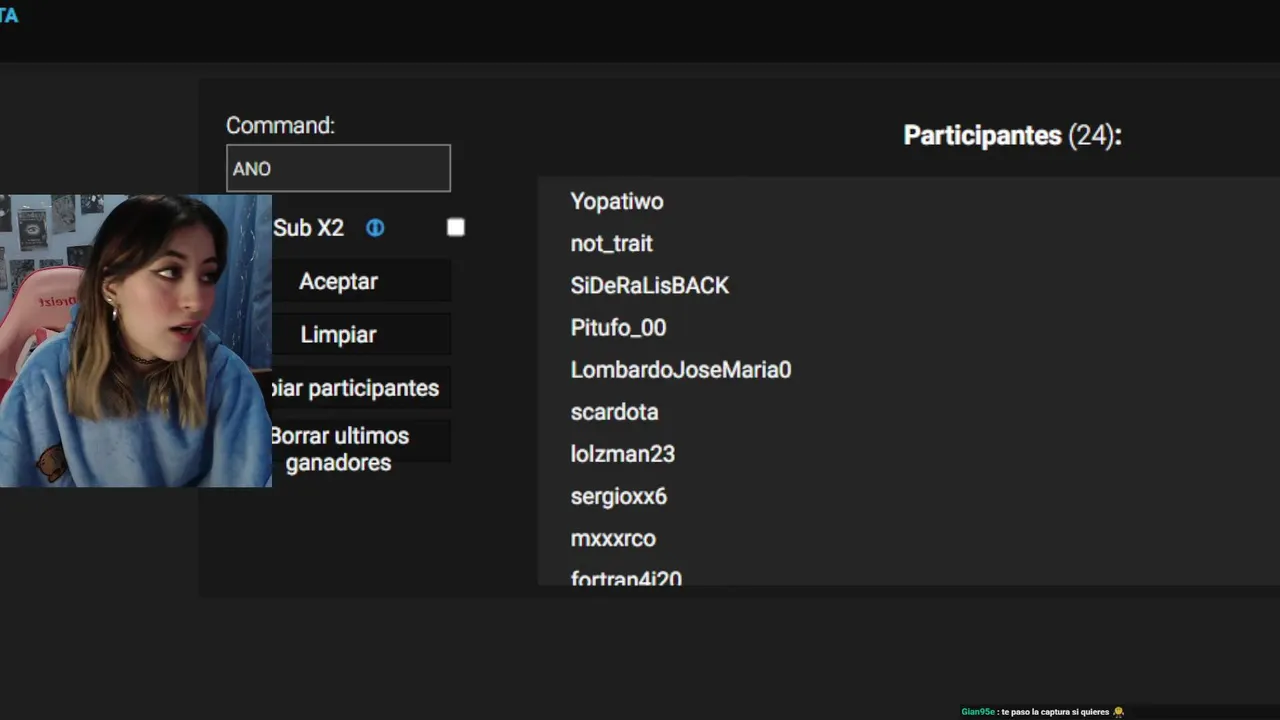Select lolzman23 from the list

623,454
